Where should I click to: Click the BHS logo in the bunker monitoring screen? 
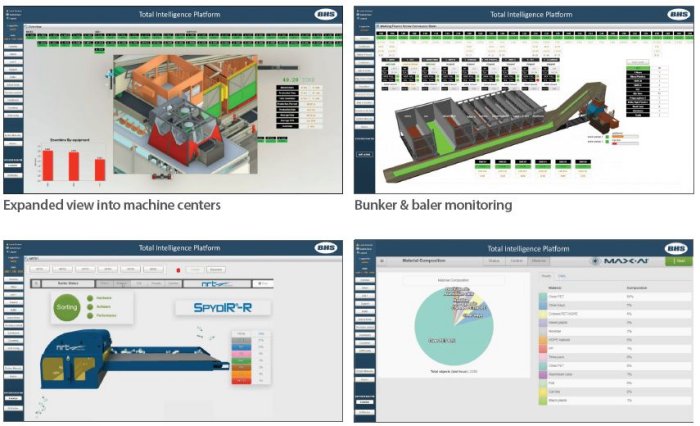point(677,15)
